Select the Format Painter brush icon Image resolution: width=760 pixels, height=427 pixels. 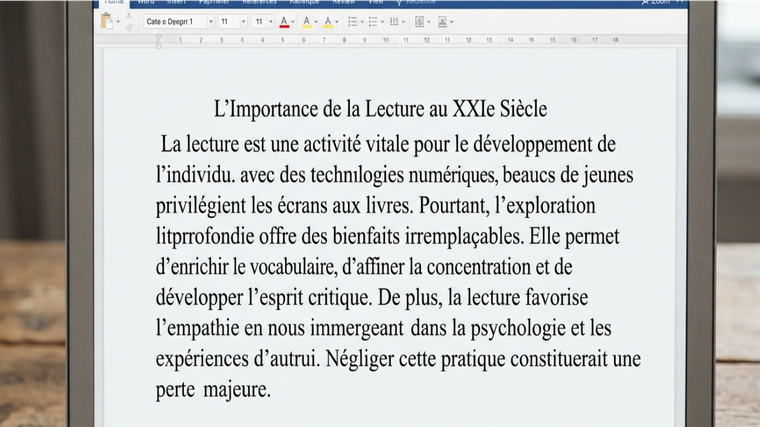tap(129, 28)
